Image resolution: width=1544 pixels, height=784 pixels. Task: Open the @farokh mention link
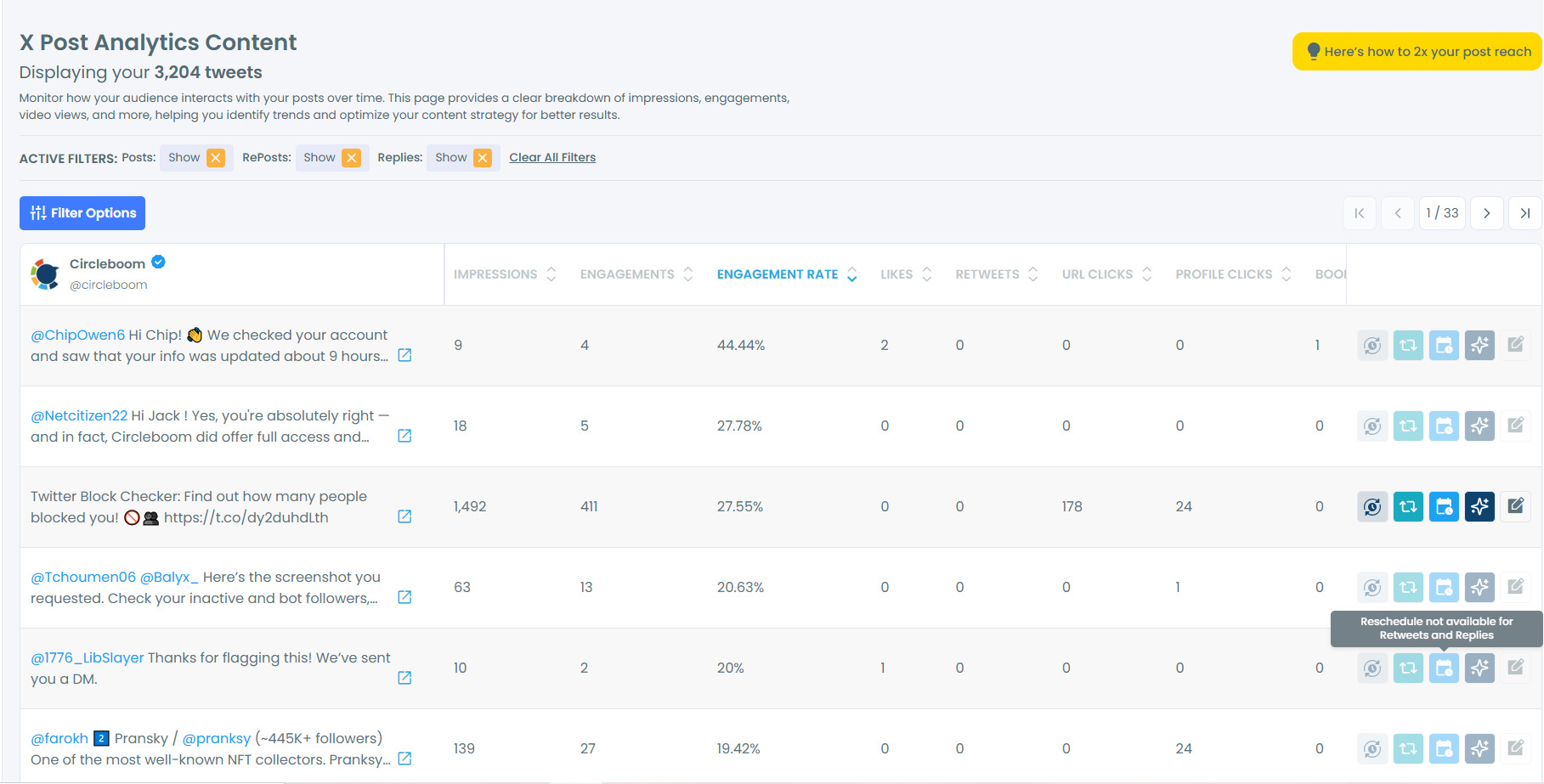59,738
